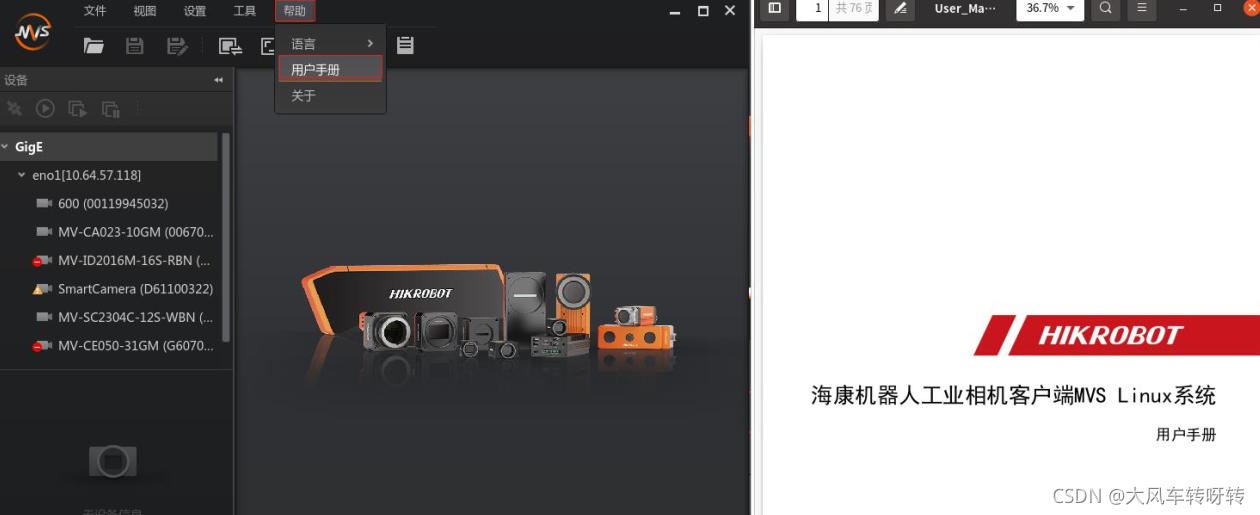Screen dimensions: 1260x515
Task: Click the camera icon beside MV-SC2304C-12S-WBN
Action: tap(44, 317)
